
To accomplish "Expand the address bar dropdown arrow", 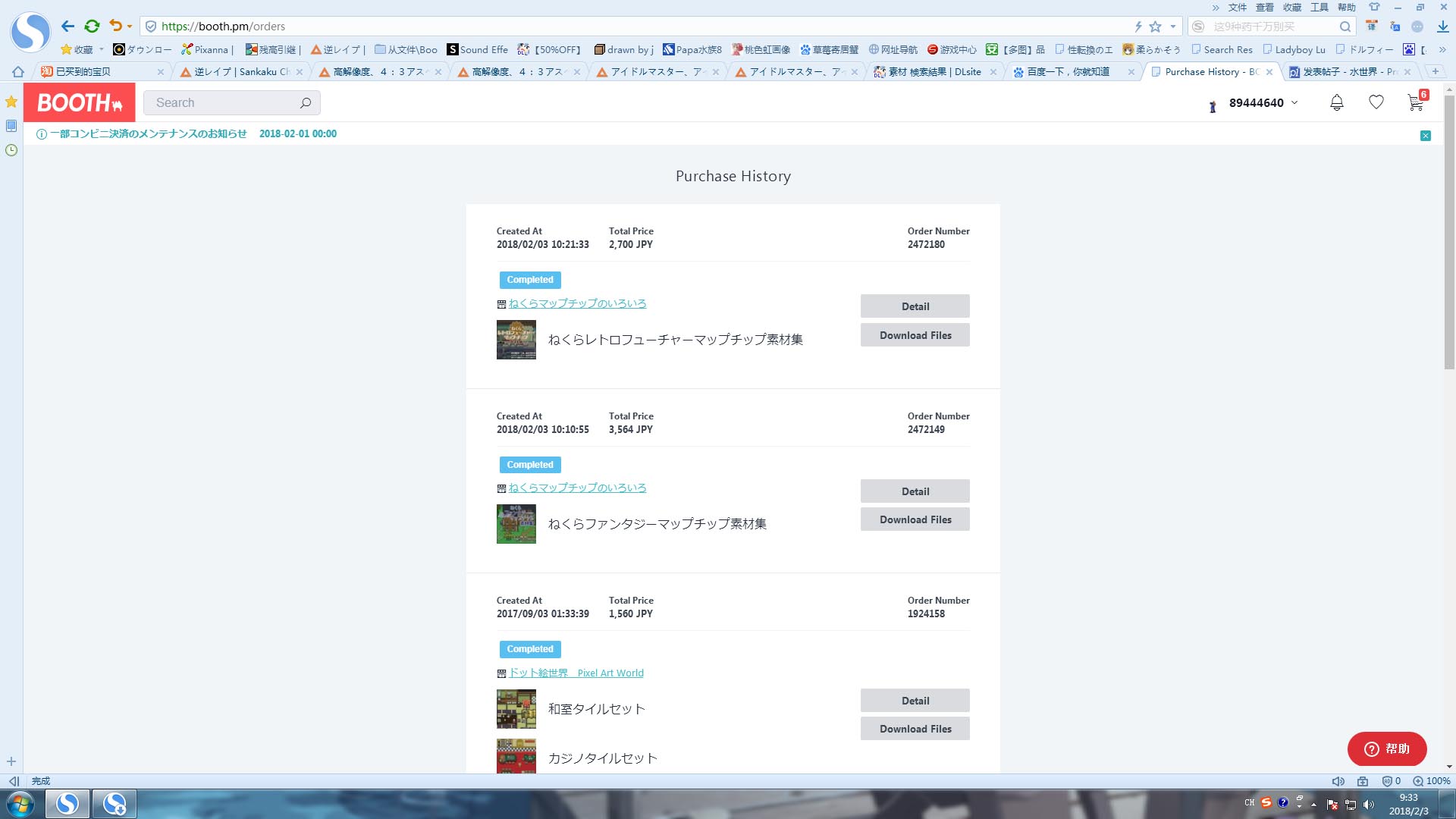I will point(1173,27).
